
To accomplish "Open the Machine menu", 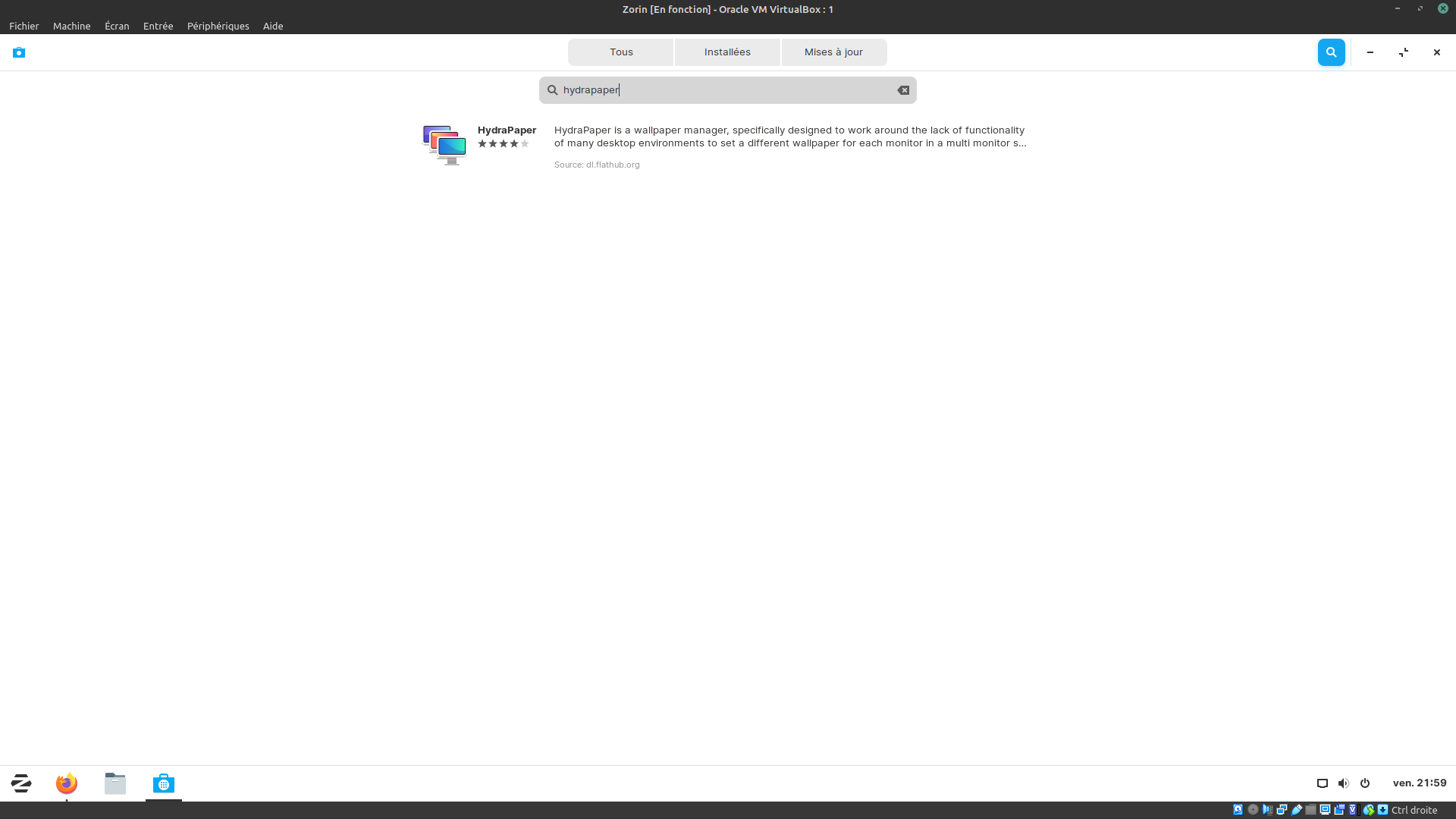I will [x=71, y=26].
